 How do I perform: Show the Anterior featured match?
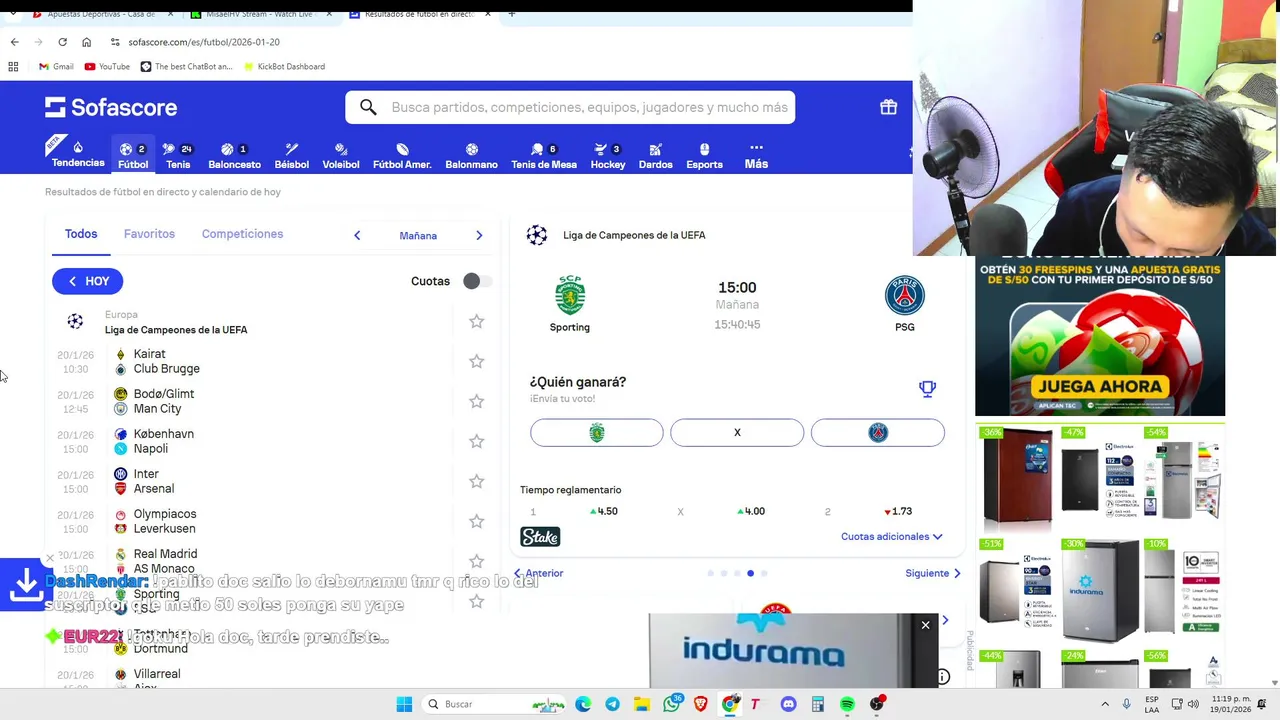coord(538,573)
